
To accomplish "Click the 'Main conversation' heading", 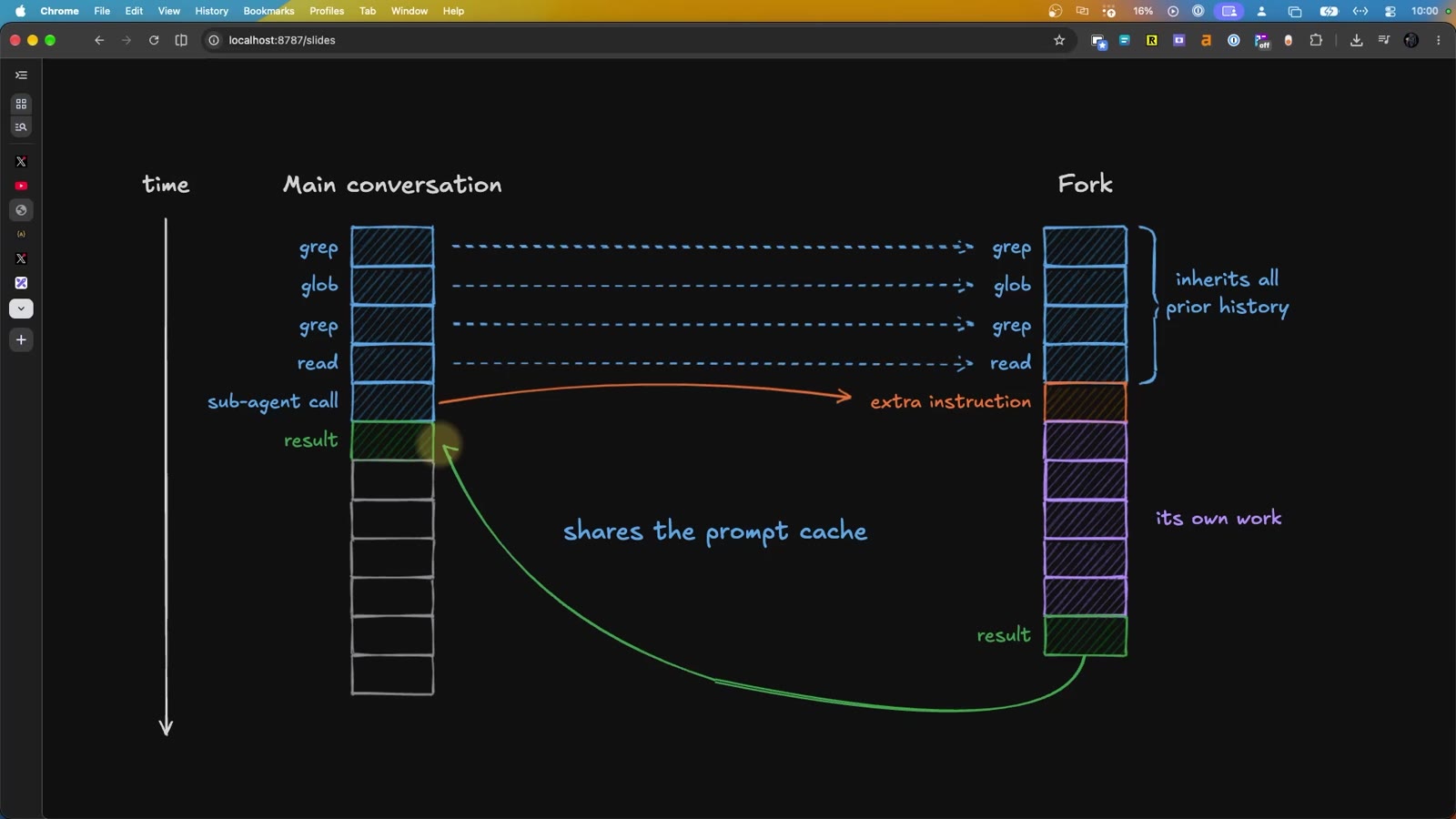I will pos(392,185).
